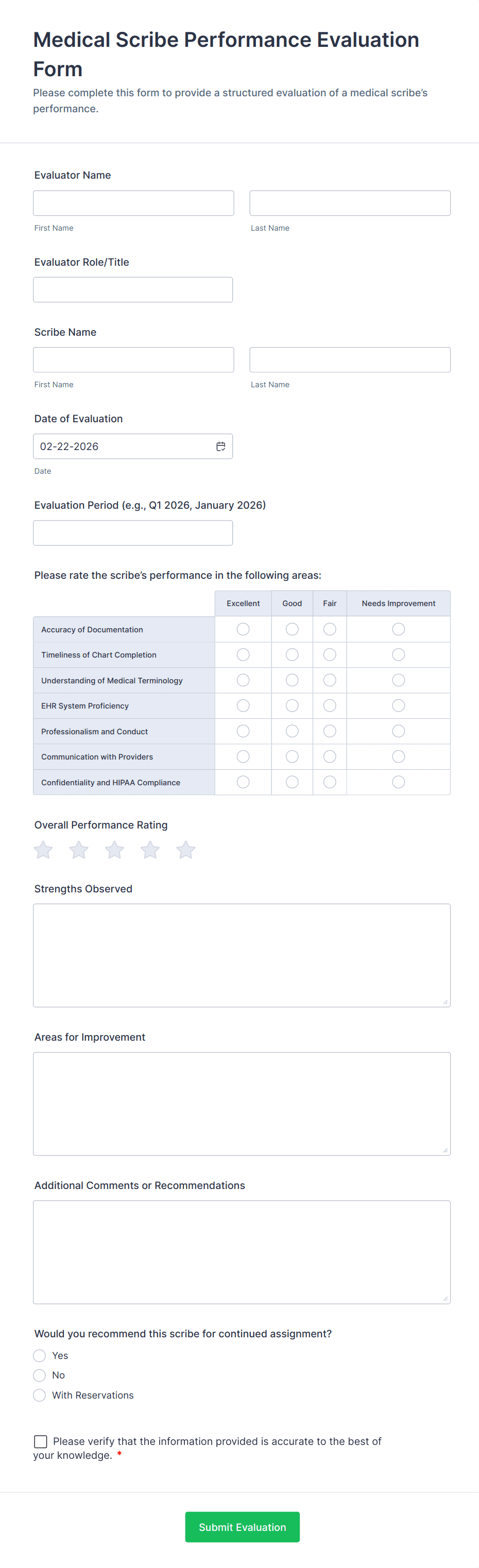Click the Scribe last name field
The height and width of the screenshot is (1568, 479).
(350, 360)
